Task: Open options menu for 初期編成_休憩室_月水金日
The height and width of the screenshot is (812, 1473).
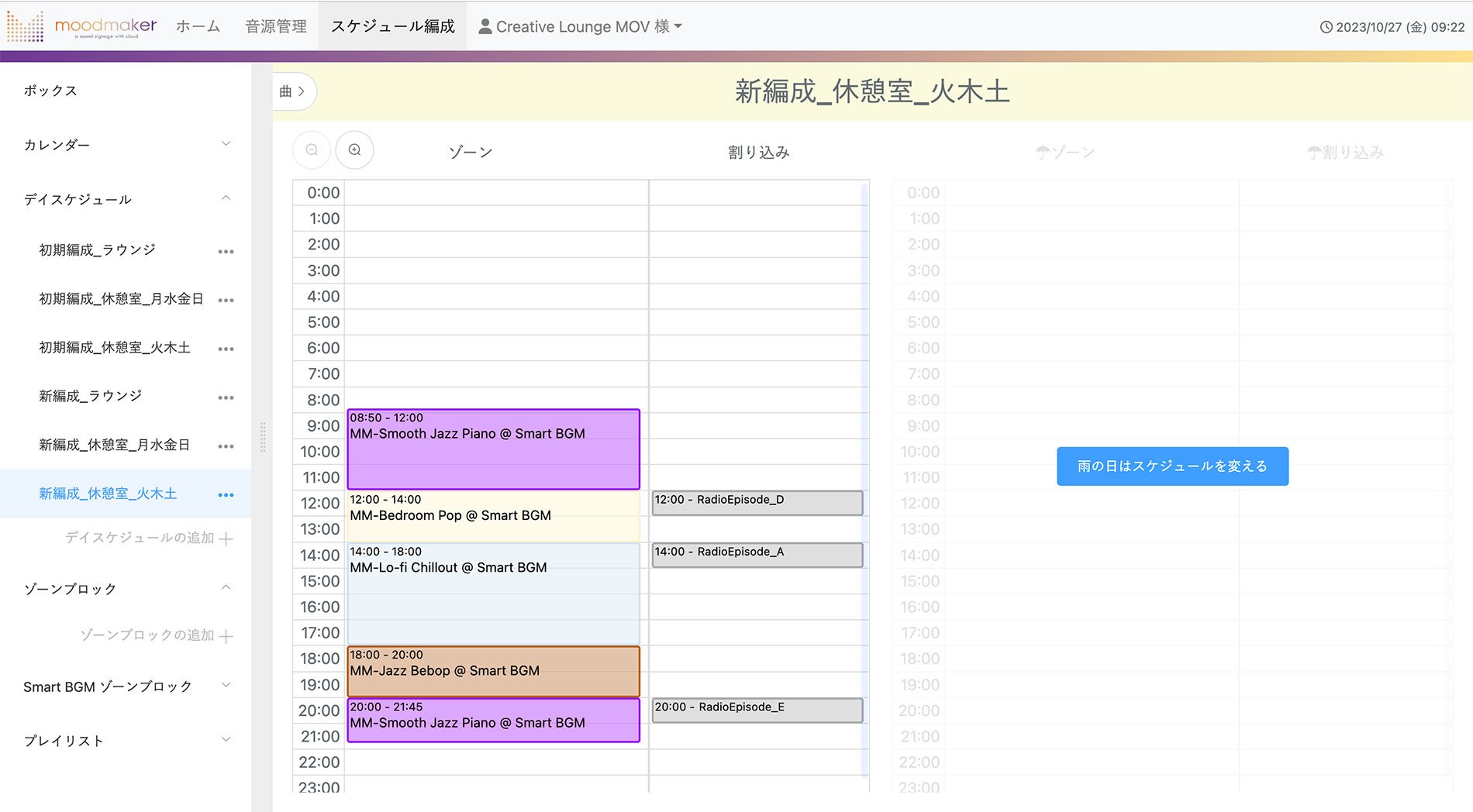Action: point(226,301)
